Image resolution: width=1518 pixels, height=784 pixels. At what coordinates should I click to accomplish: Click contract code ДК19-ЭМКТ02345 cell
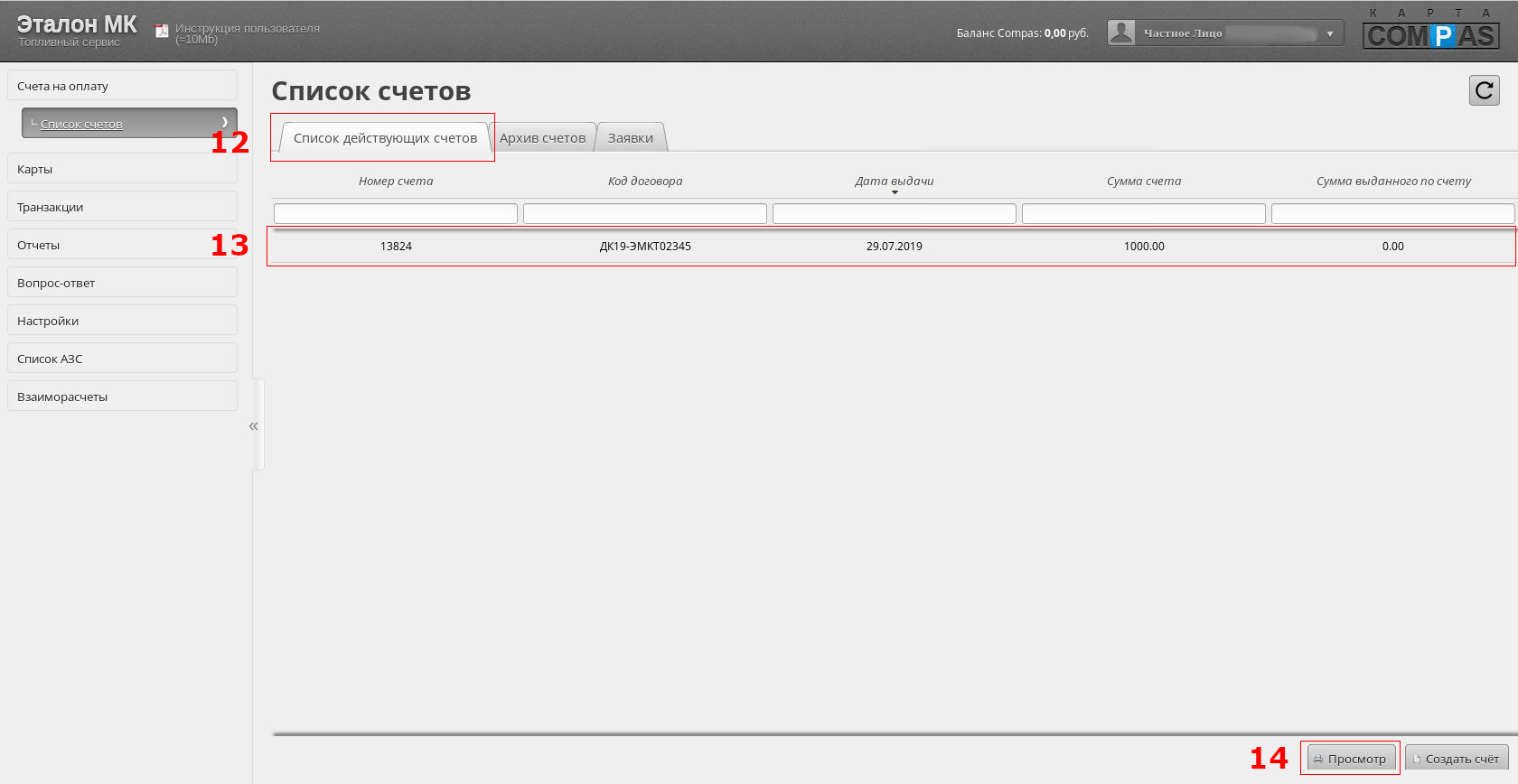tap(645, 247)
